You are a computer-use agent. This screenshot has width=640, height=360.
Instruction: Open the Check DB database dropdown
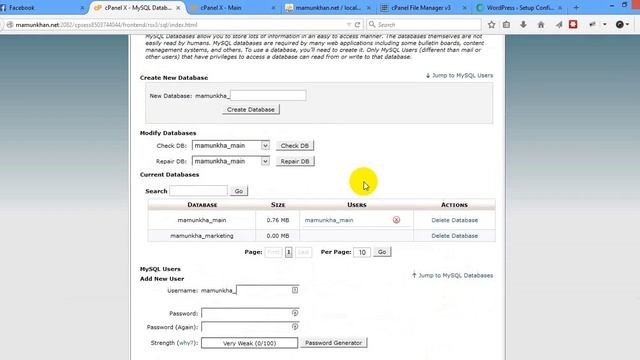265,146
